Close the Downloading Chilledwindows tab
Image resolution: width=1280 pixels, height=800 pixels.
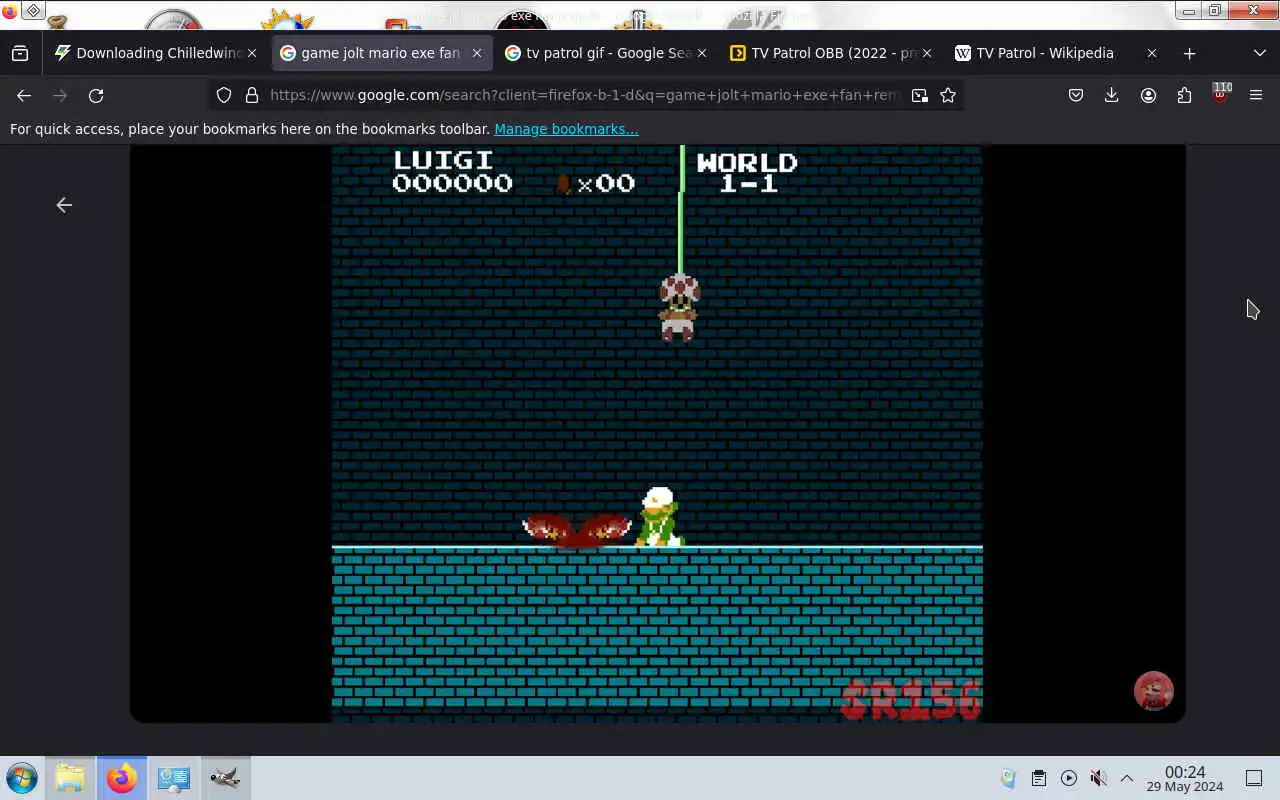[252, 53]
